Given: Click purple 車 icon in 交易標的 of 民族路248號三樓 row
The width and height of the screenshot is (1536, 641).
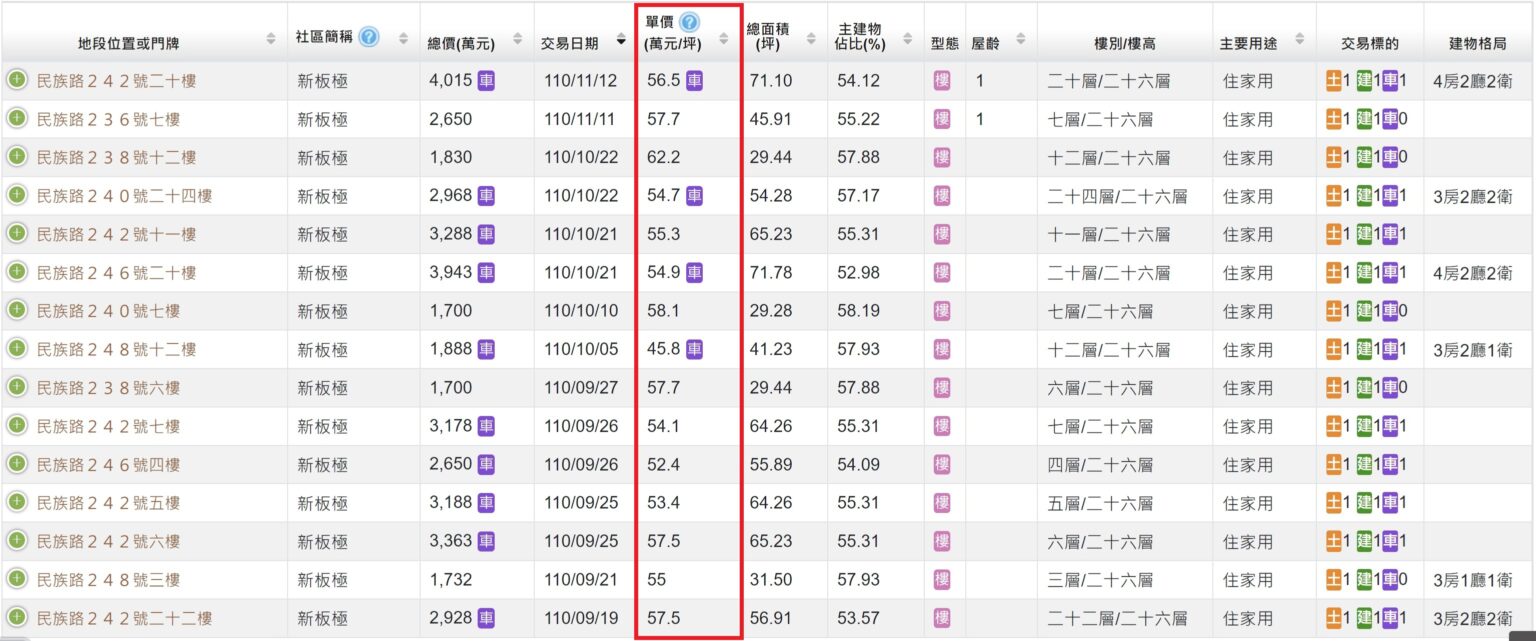Looking at the screenshot, I should tap(1390, 579).
